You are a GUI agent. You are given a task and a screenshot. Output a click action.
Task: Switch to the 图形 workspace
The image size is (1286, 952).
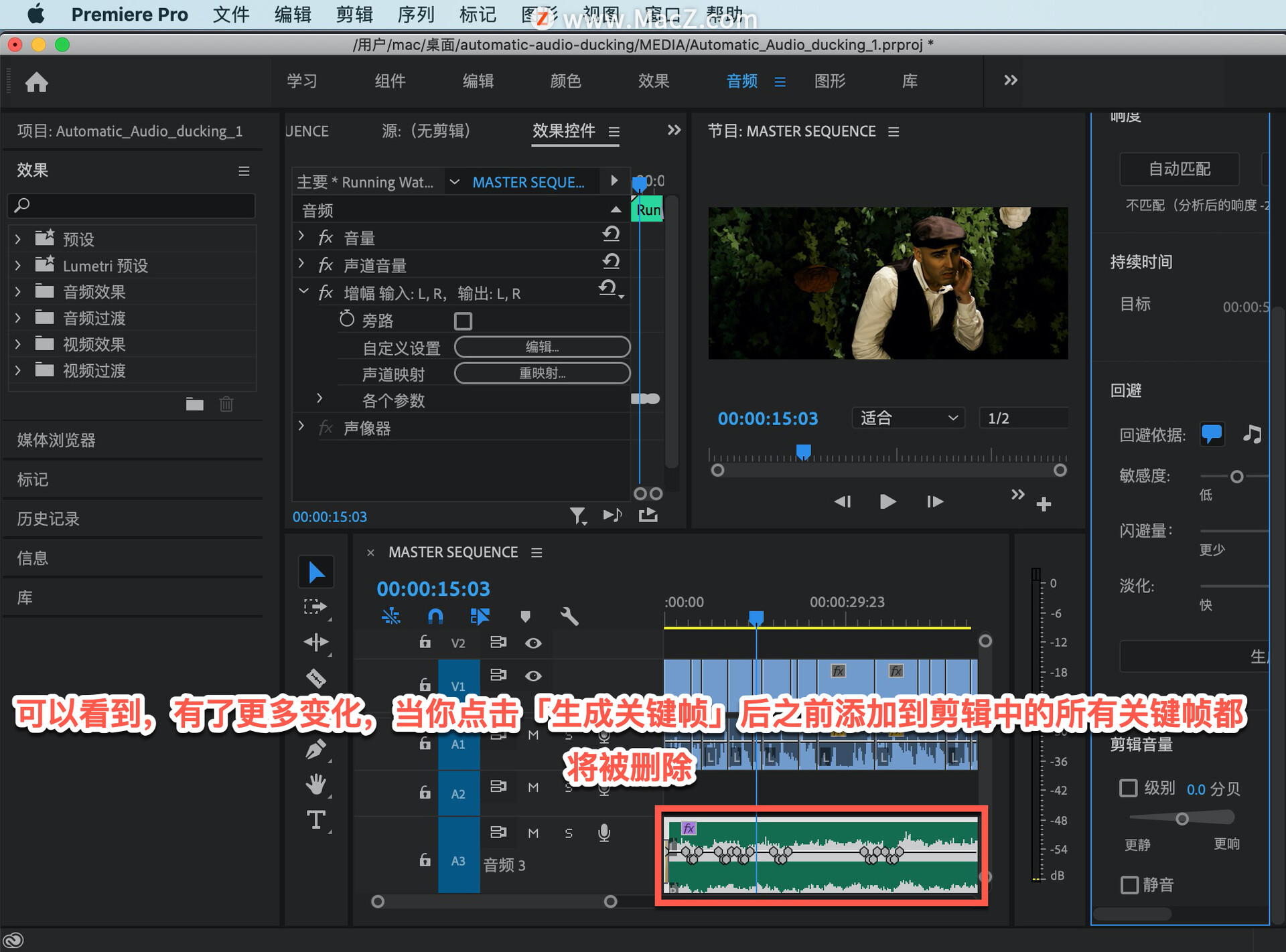tap(830, 81)
